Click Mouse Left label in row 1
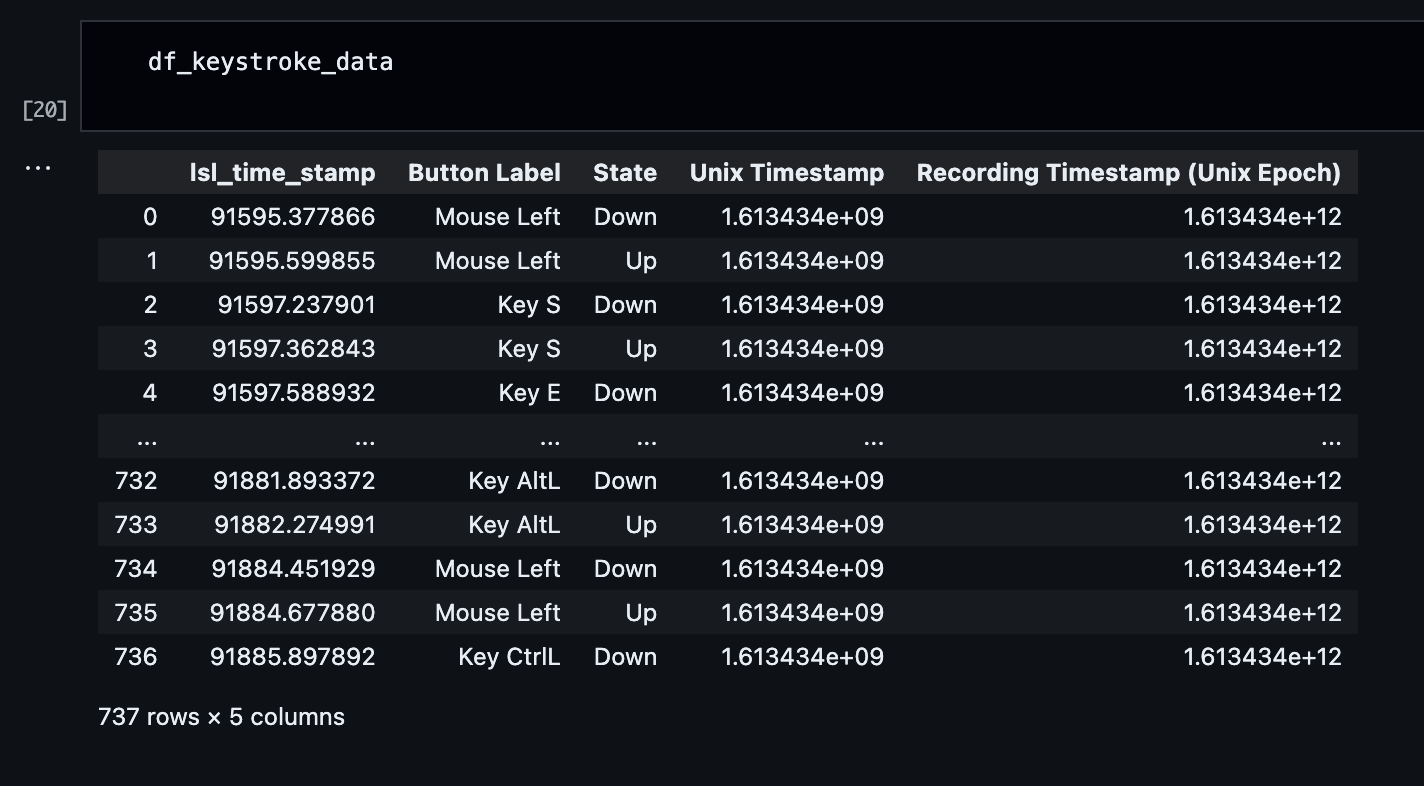 pyautogui.click(x=498, y=261)
